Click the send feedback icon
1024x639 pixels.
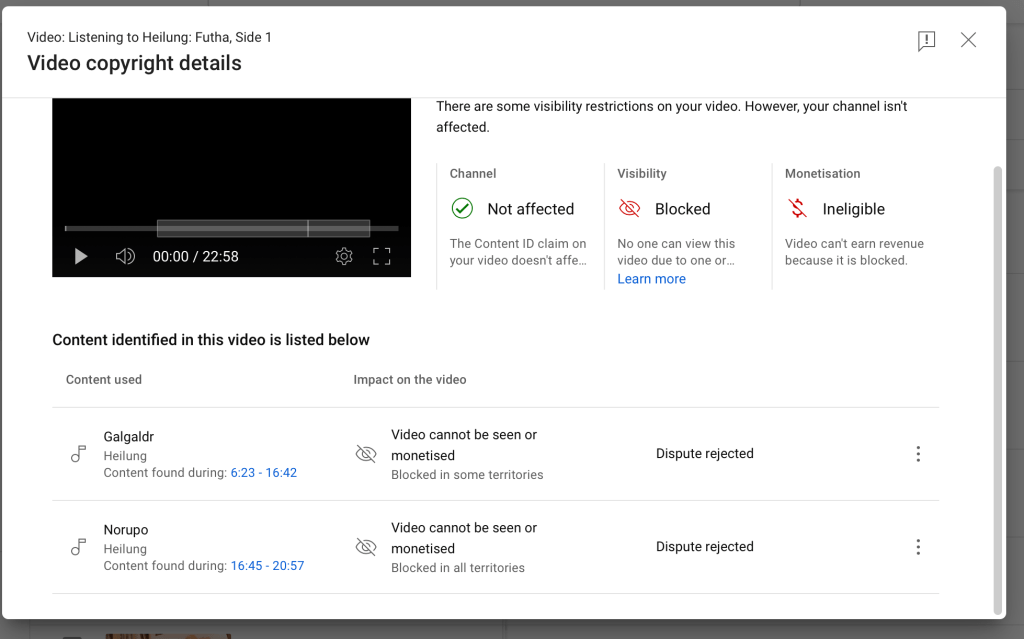(927, 41)
